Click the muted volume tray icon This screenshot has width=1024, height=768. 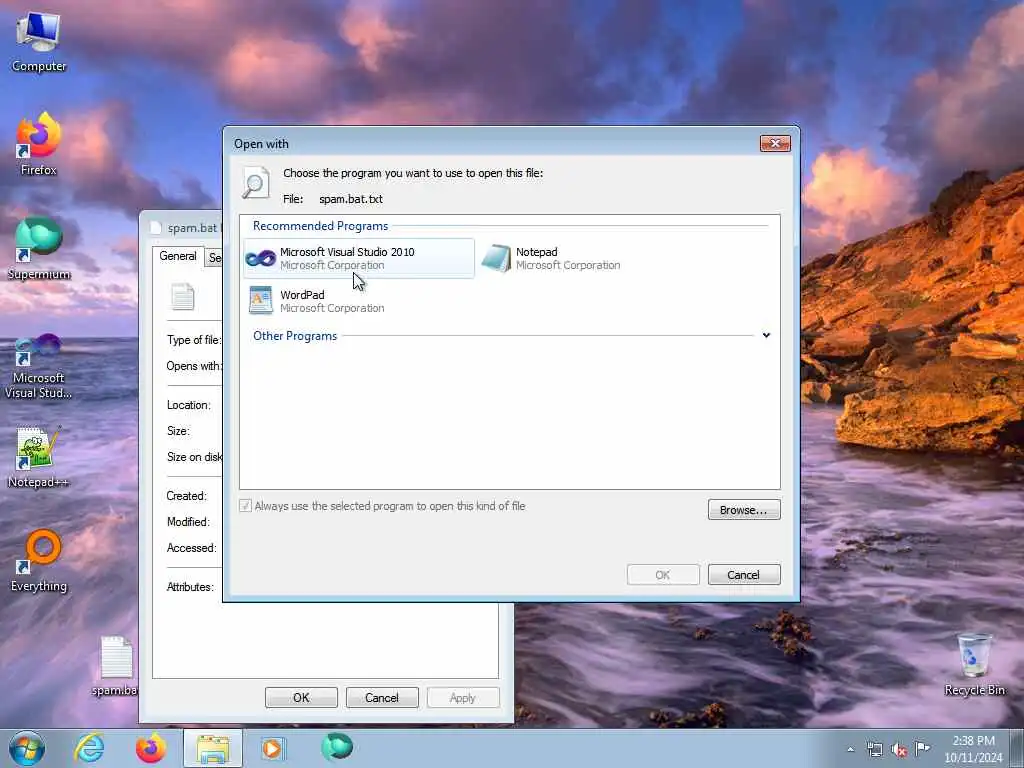tap(899, 750)
